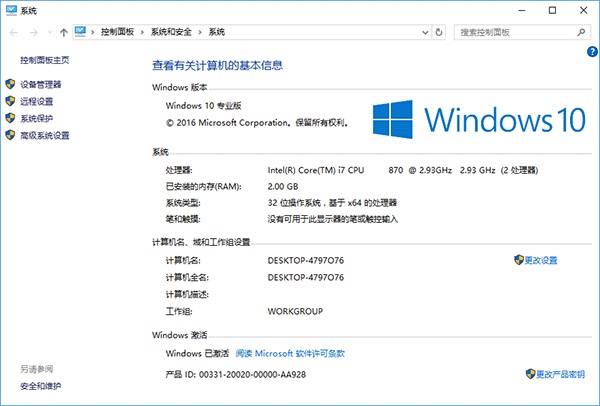
Task: Click the Windows 10 logo
Action: click(x=479, y=119)
